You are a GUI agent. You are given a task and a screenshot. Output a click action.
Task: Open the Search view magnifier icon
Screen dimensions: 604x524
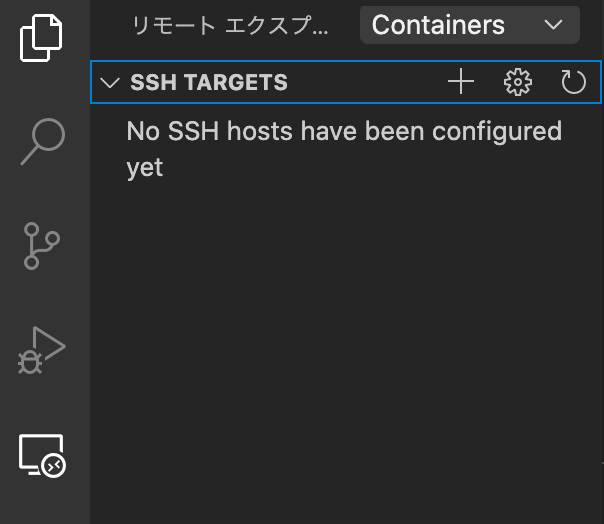coord(42,141)
